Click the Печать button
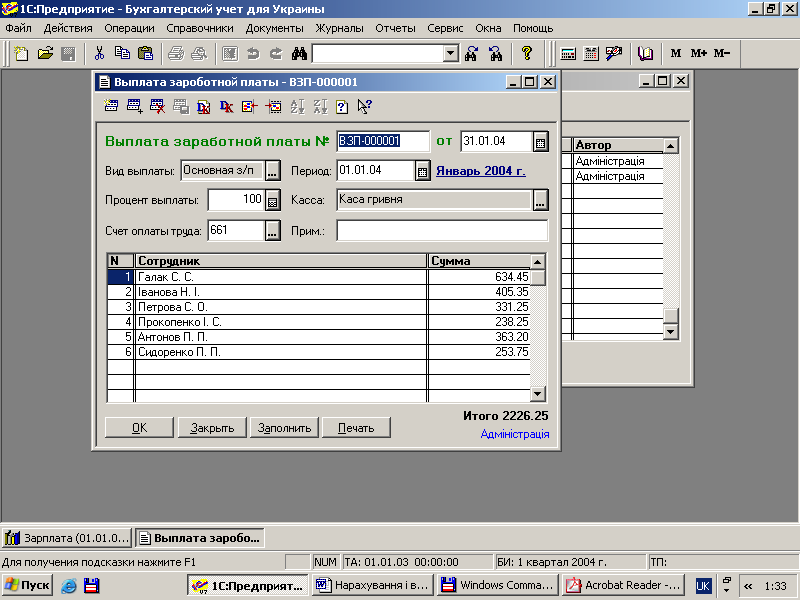This screenshot has height=600, width=800. point(356,428)
